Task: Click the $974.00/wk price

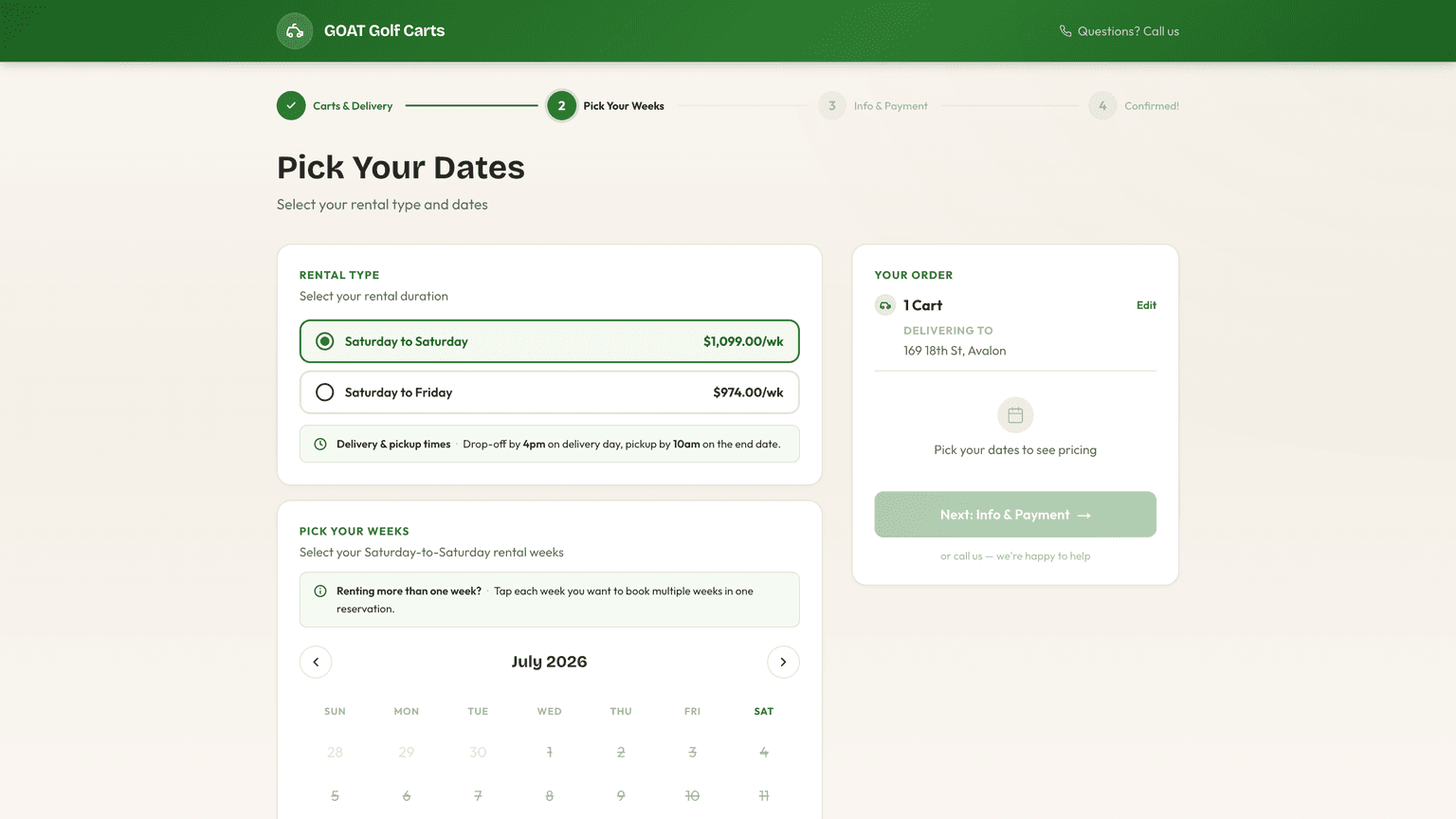Action: pos(748,392)
